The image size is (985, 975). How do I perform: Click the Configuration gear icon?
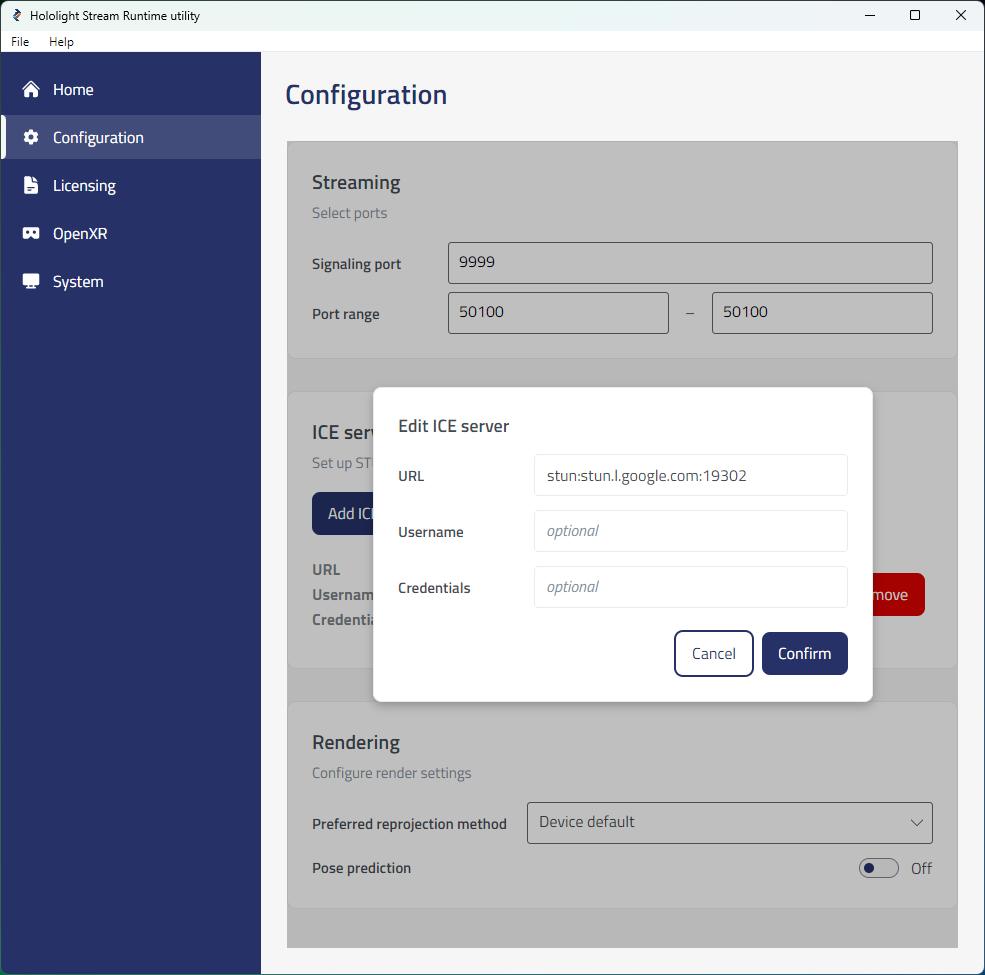pyautogui.click(x=31, y=137)
